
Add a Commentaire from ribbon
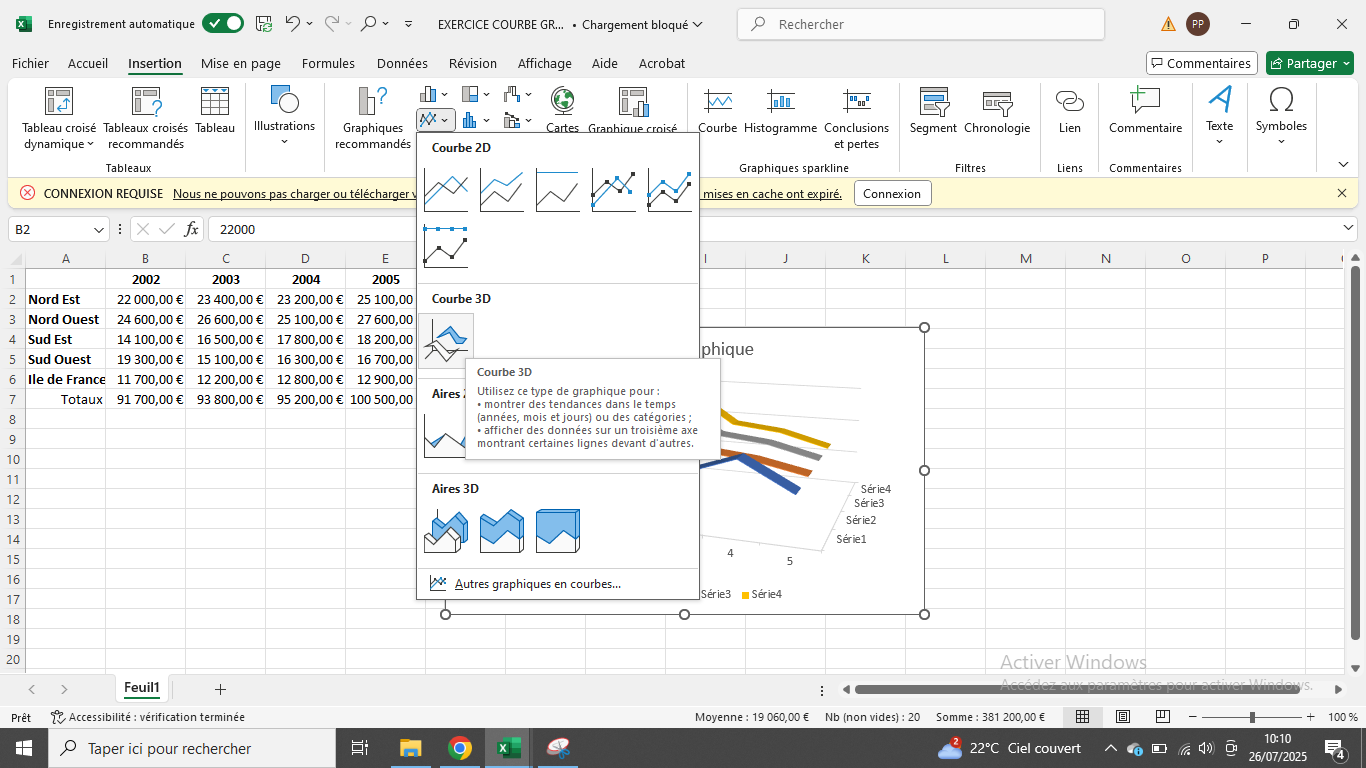coord(1145,111)
